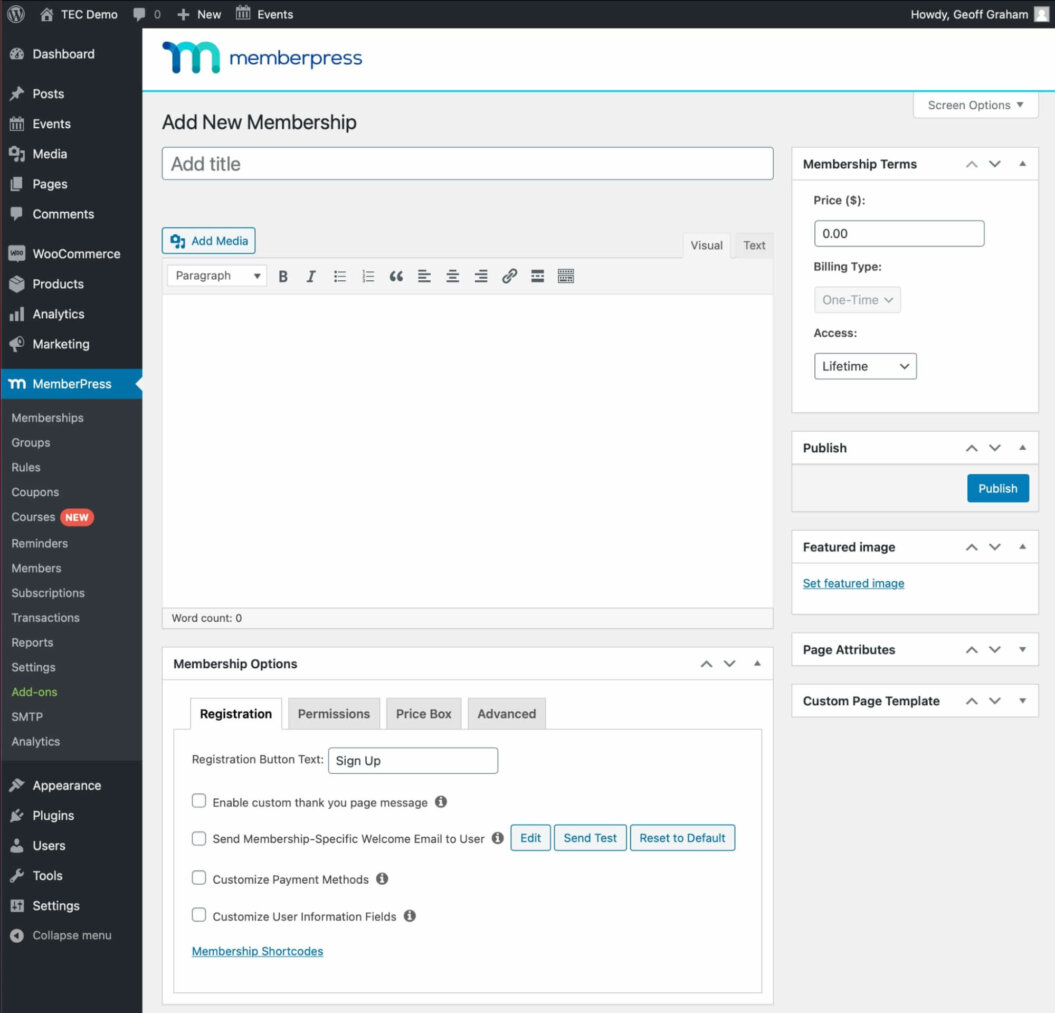Switch to the Advanced tab

(507, 714)
